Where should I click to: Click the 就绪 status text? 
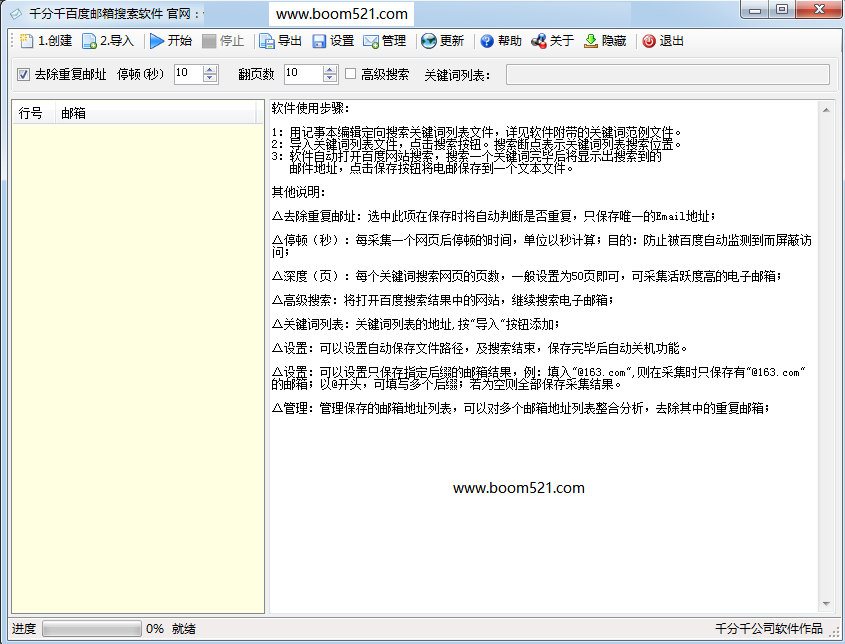184,628
